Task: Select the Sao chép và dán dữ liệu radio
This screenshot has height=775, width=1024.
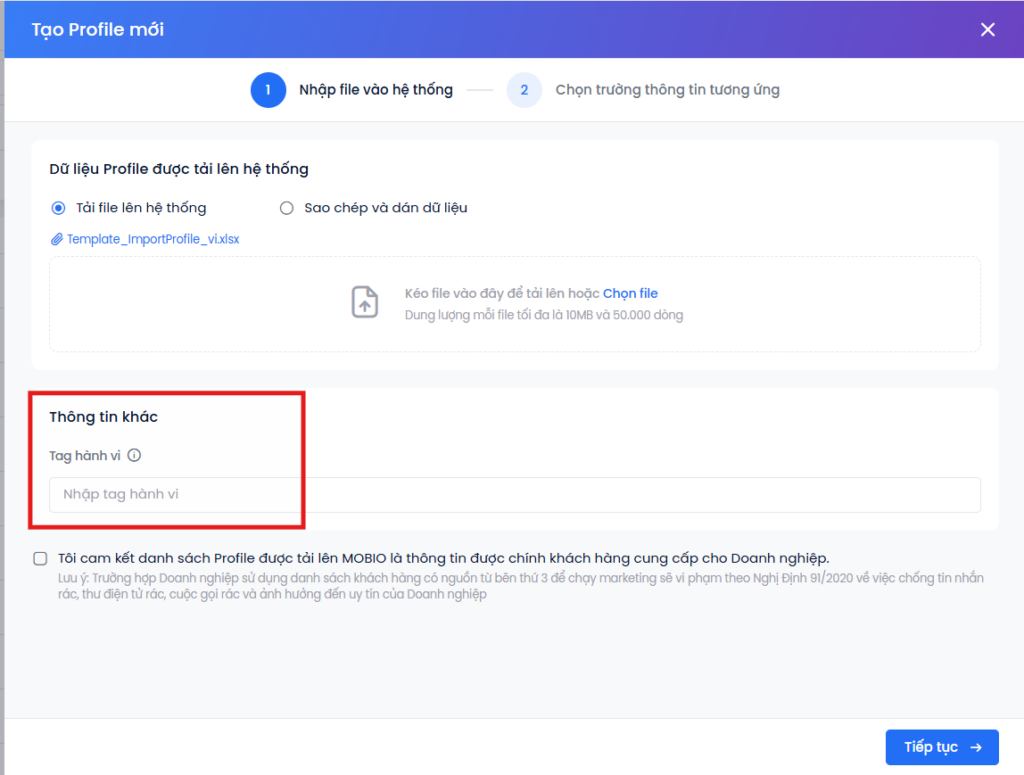Action: [286, 208]
